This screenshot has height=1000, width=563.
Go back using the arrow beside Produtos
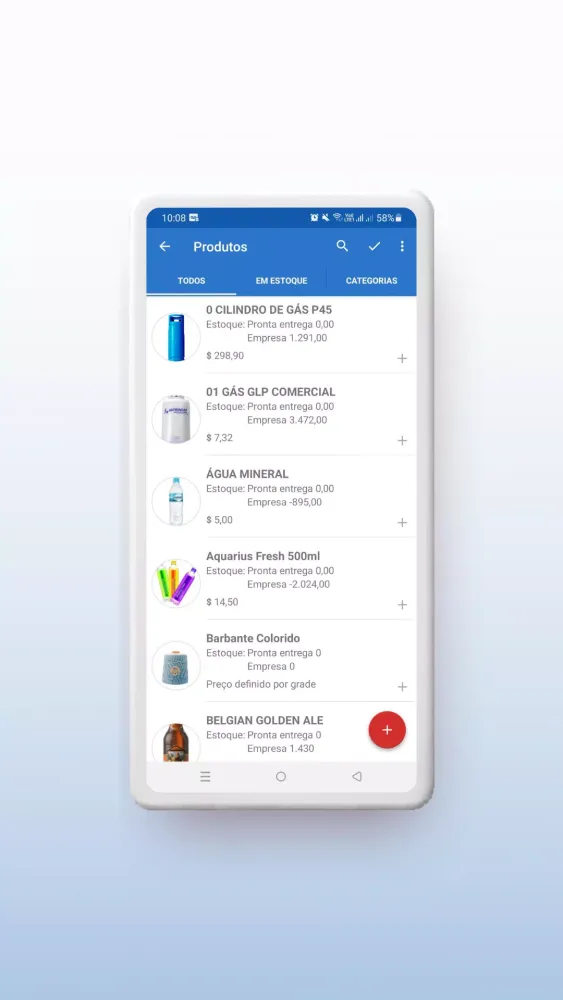[165, 246]
